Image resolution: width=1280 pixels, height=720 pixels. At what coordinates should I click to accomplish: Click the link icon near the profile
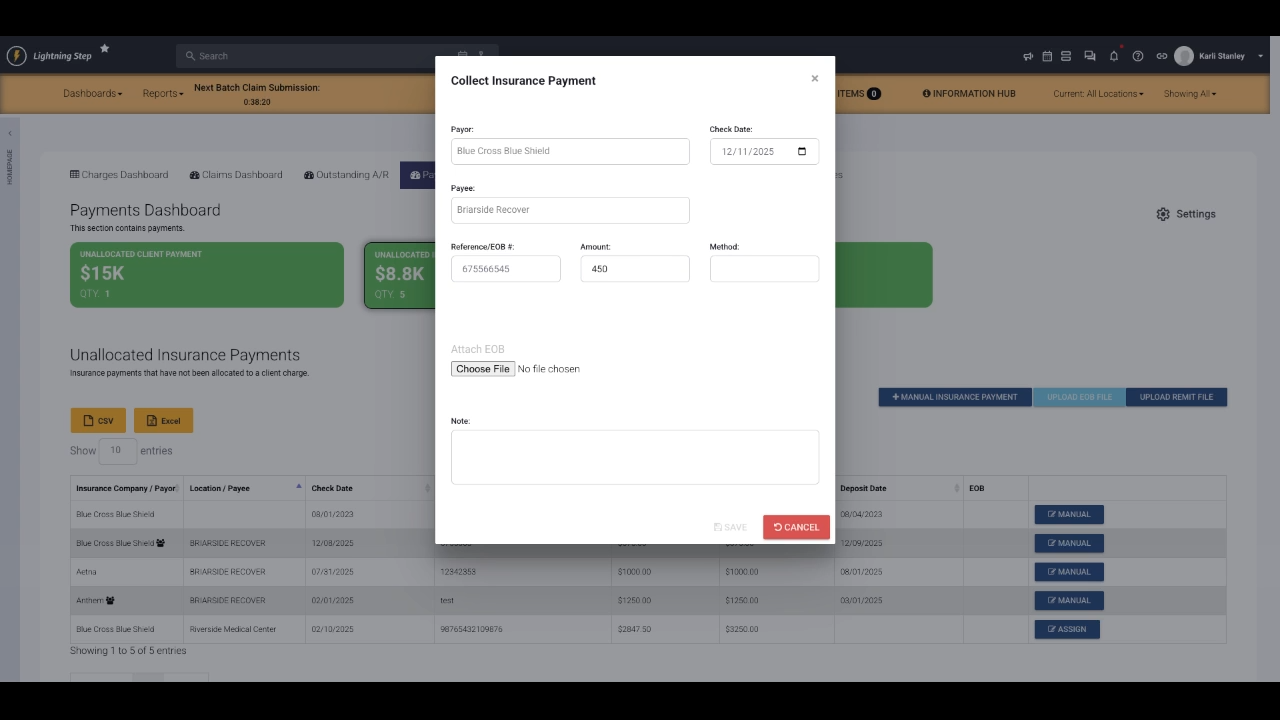coord(1160,56)
